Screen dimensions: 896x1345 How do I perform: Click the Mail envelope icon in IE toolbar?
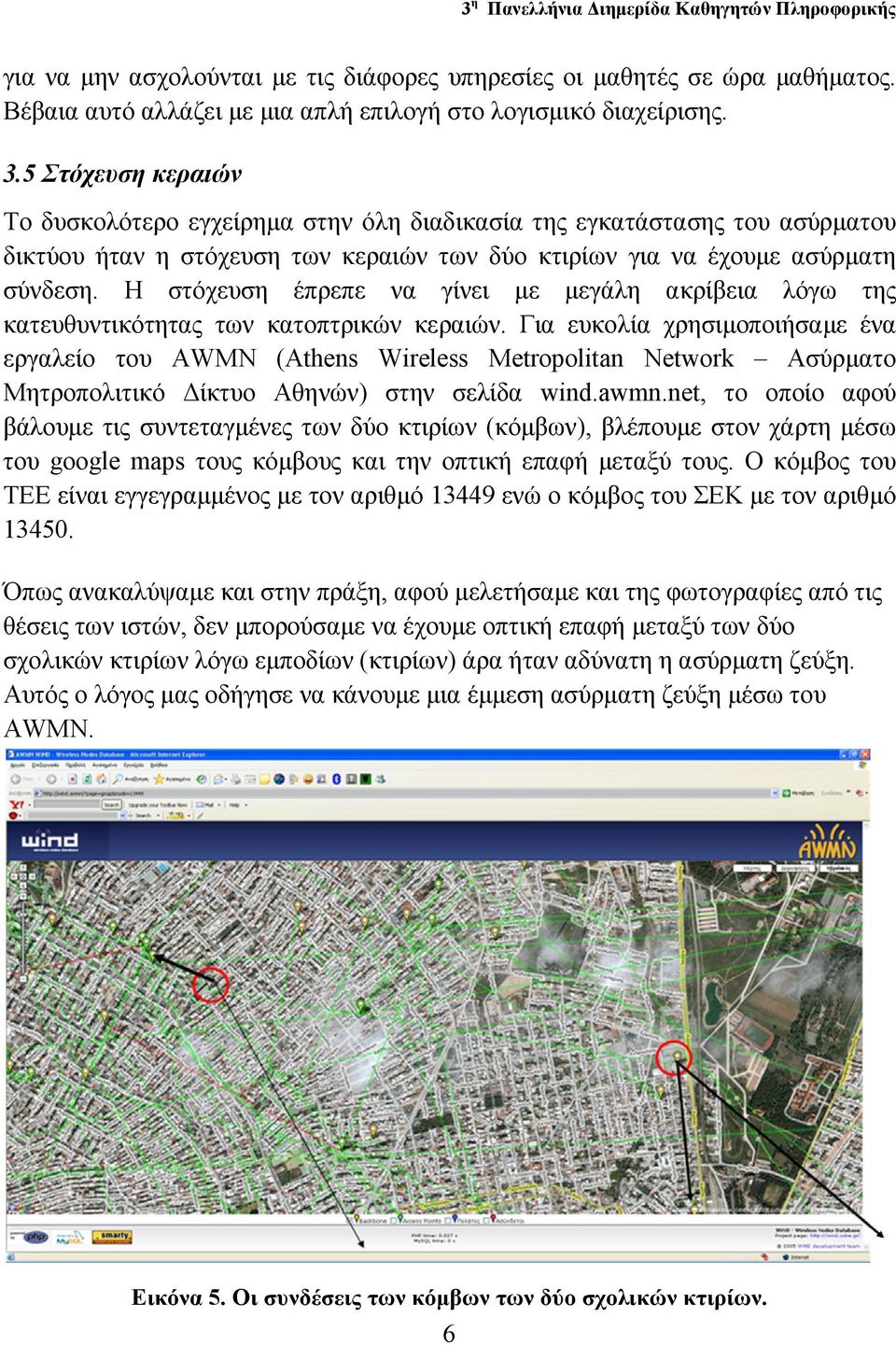tap(218, 779)
